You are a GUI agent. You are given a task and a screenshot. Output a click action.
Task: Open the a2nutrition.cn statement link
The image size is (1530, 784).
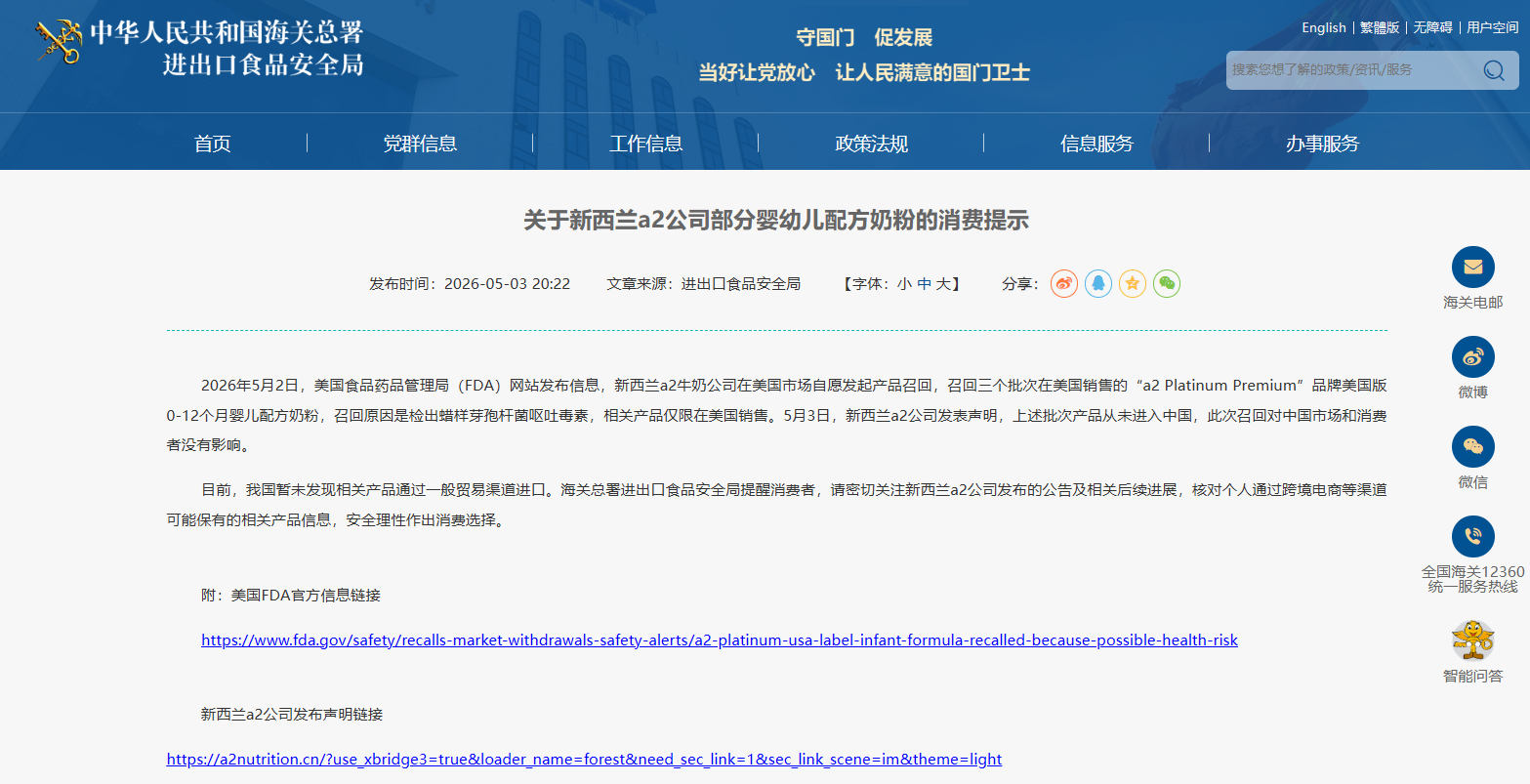(x=584, y=760)
